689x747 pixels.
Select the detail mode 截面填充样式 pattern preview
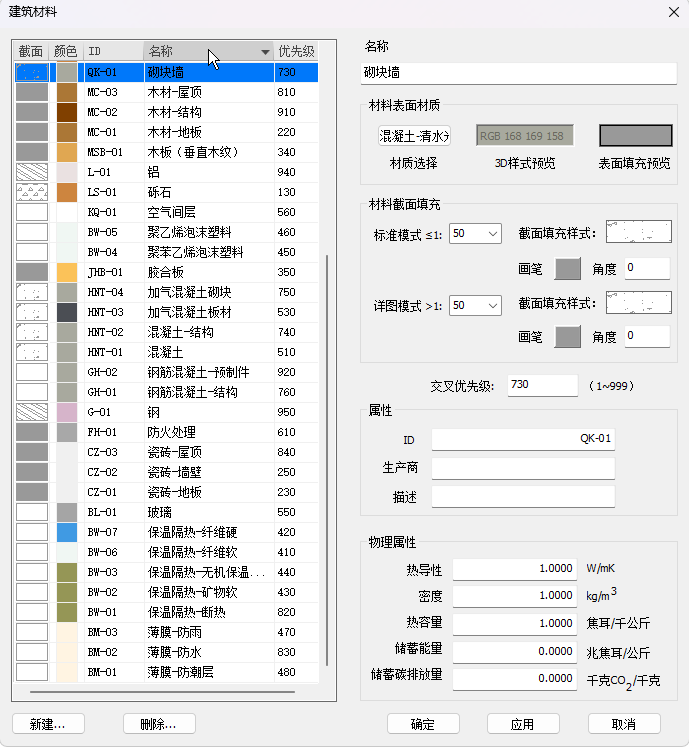[x=639, y=303]
